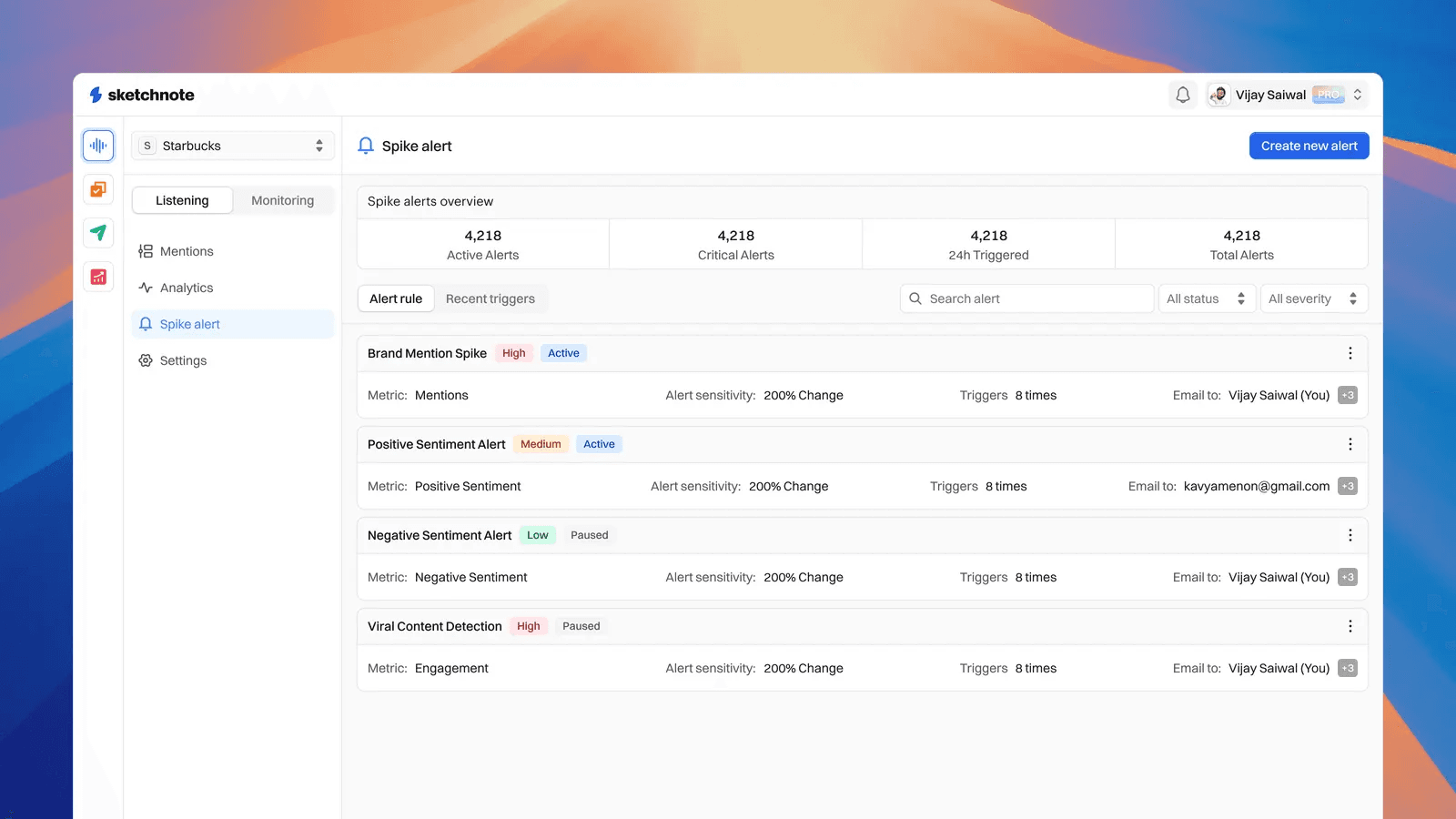Open Settings in the sidebar
The image size is (1456, 819).
click(x=233, y=360)
